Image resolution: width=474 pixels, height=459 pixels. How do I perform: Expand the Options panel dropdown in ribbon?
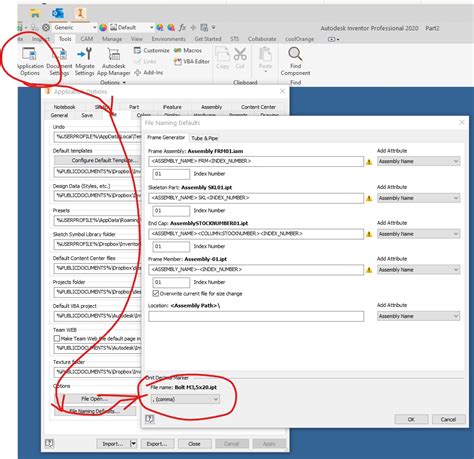pos(113,82)
